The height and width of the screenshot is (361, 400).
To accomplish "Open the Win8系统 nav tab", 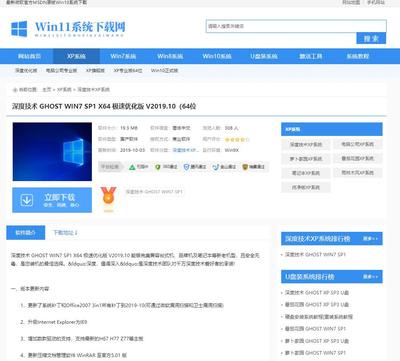I will [170, 56].
